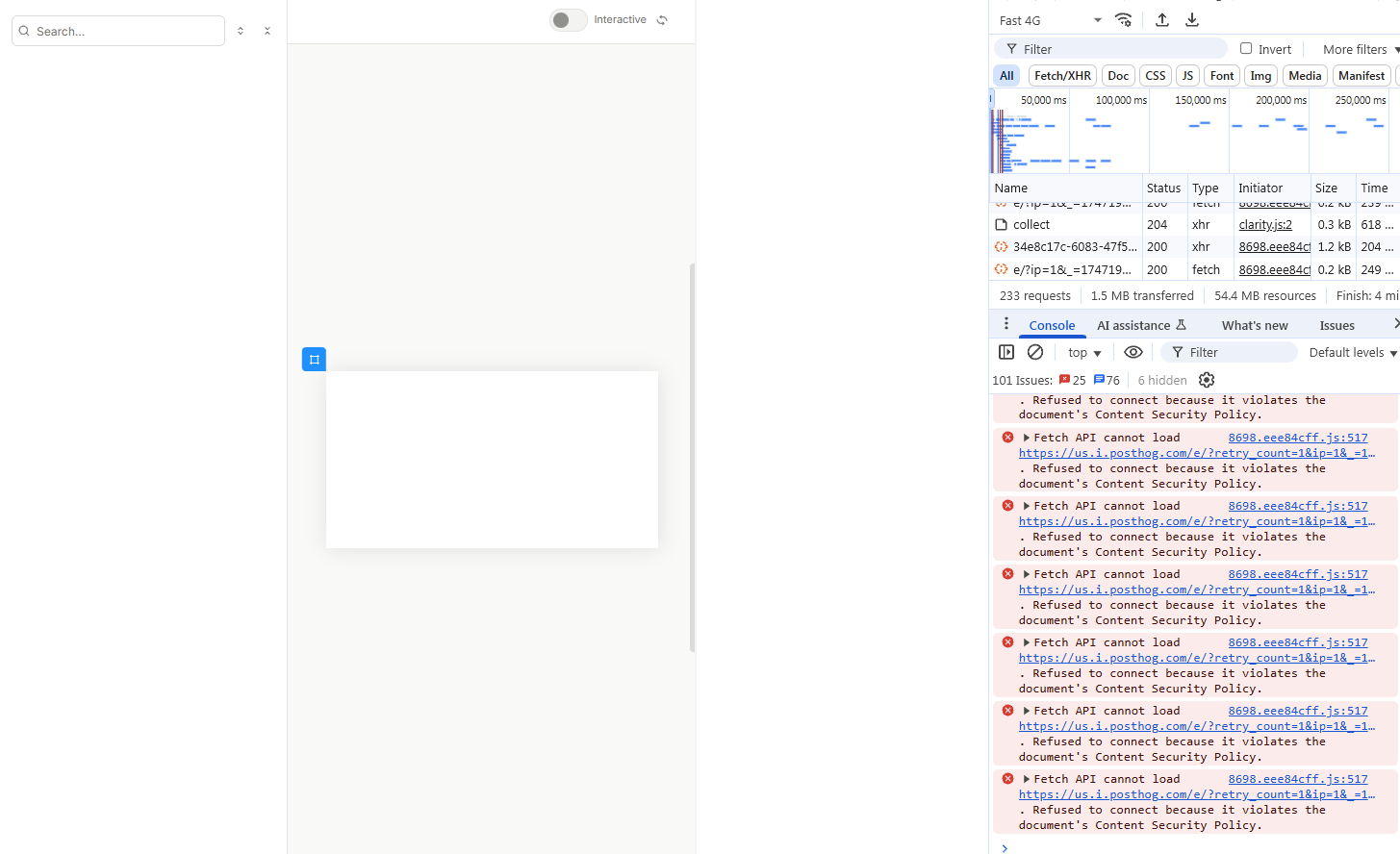Open the Default levels dropdown

(x=1352, y=353)
